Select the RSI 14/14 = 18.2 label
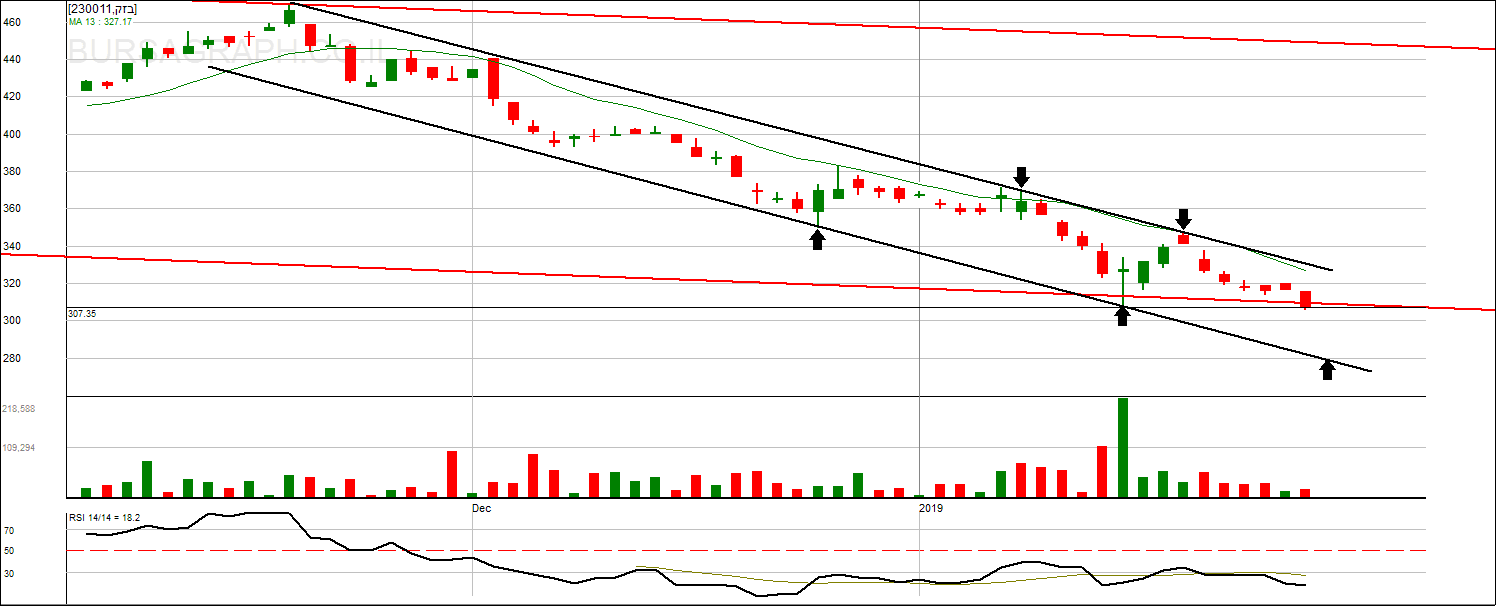Viewport: 1496px width, 606px height. click(x=103, y=518)
